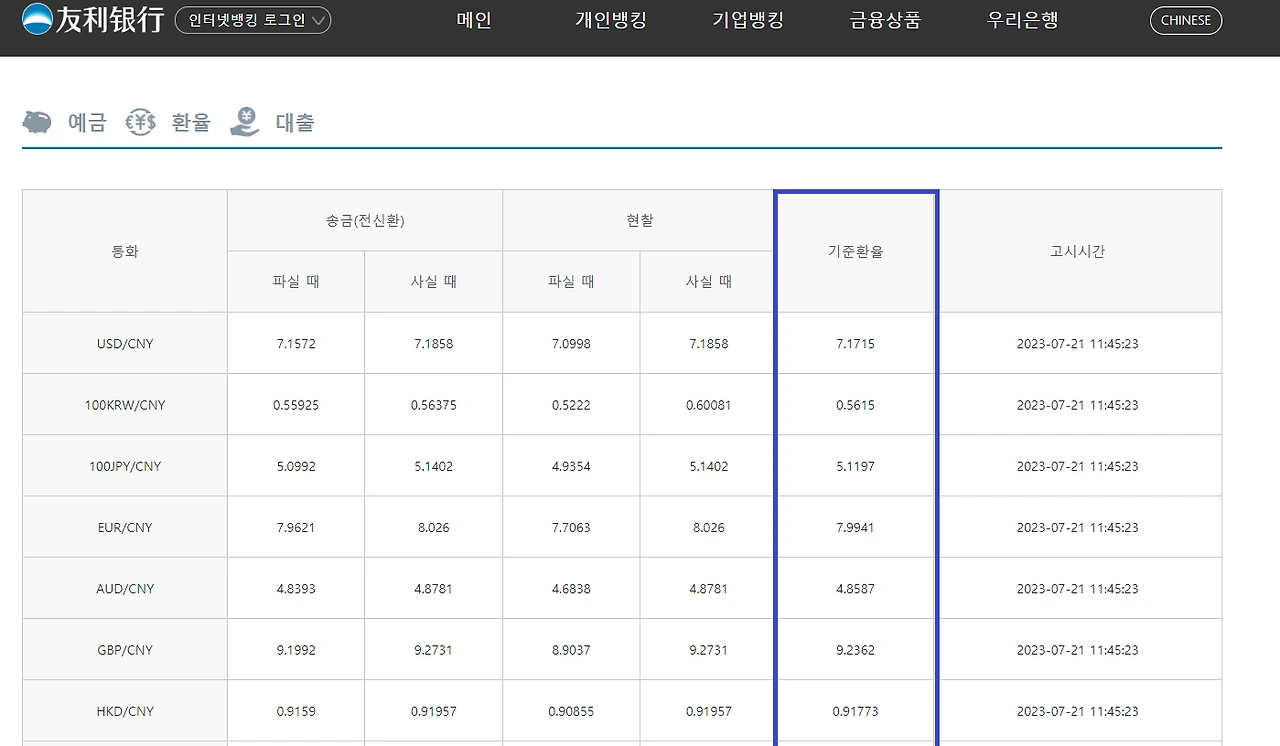Image resolution: width=1280 pixels, height=746 pixels.
Task: Select the USD/CNY currency row
Action: pyautogui.click(x=124, y=342)
